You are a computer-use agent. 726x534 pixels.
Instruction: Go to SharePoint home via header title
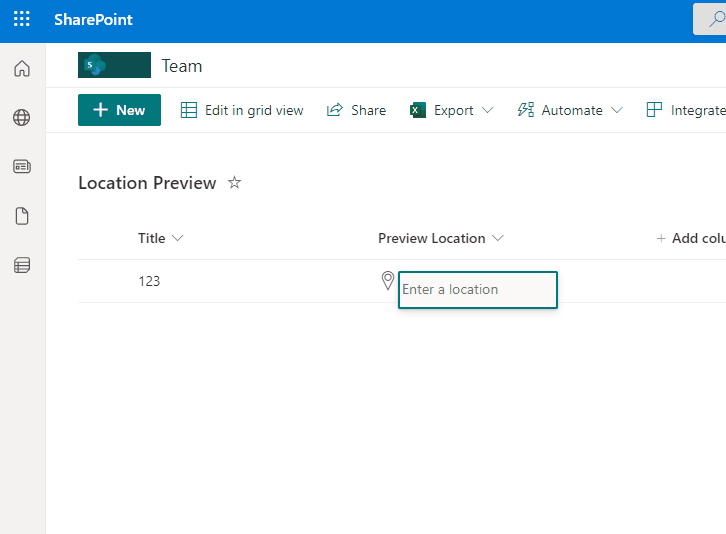[93, 19]
